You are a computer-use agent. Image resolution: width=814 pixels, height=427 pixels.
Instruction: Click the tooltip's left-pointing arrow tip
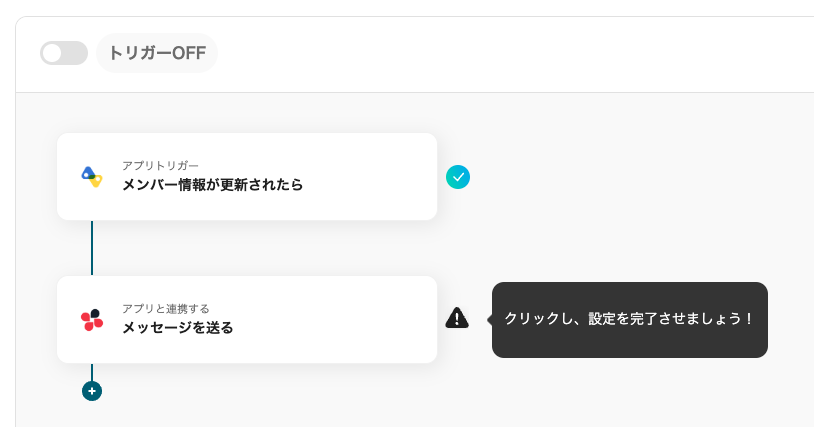pyautogui.click(x=489, y=320)
